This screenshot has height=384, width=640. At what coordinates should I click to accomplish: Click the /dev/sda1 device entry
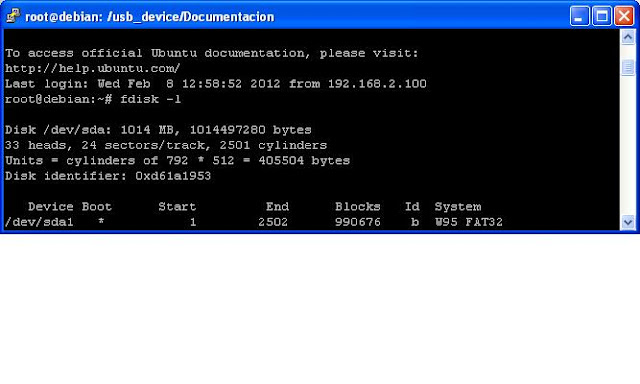click(x=39, y=222)
